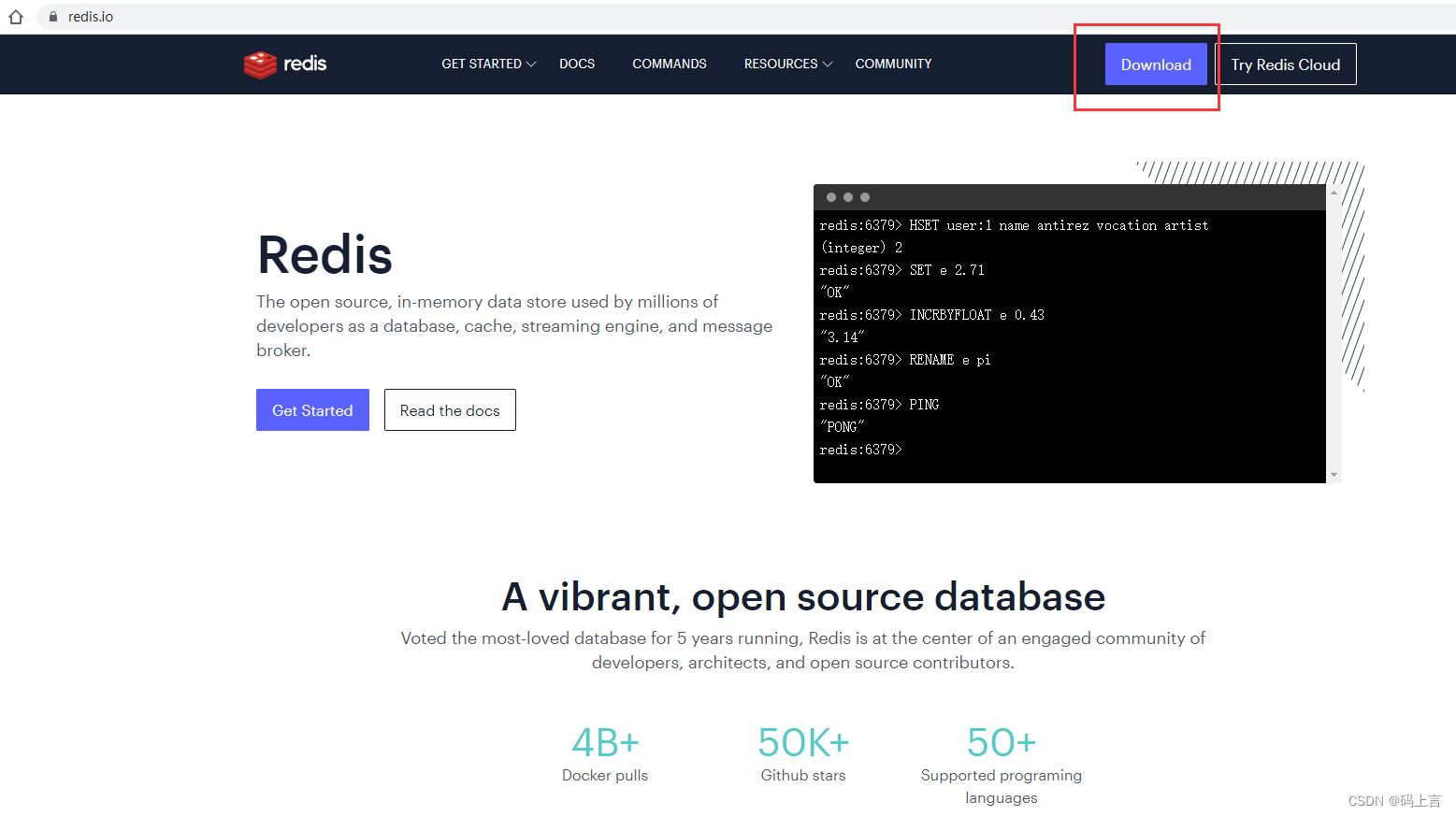Screen dimensions: 1456x816
Task: Click the 50+ Supported languages stat
Action: click(x=1002, y=765)
